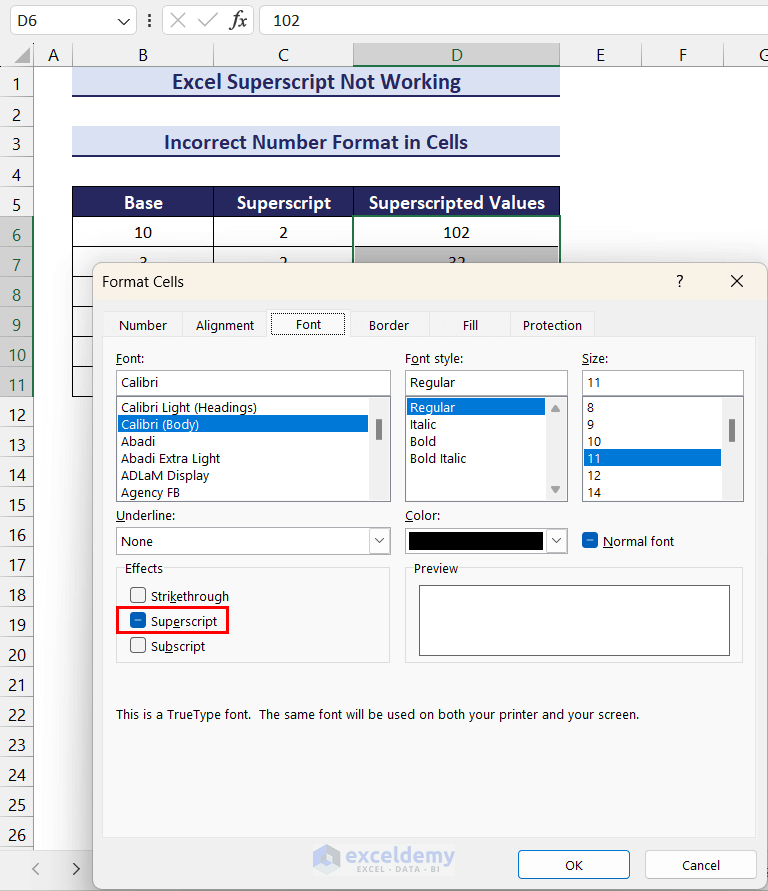Select Italic font style
768x891 pixels.
[x=476, y=424]
